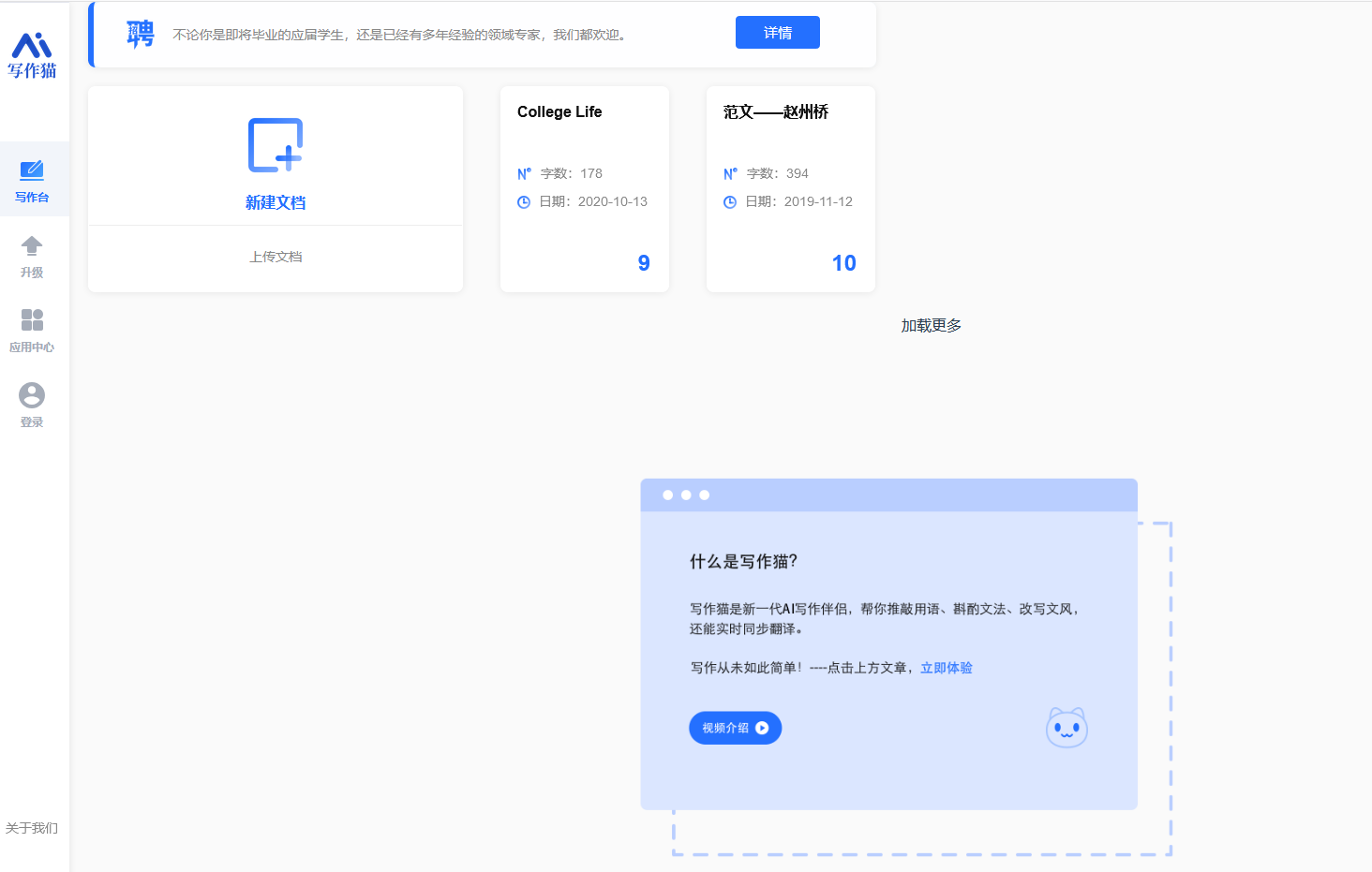Viewport: 1372px width, 872px height.
Task: Click the 写作猫 logo
Action: 32,56
